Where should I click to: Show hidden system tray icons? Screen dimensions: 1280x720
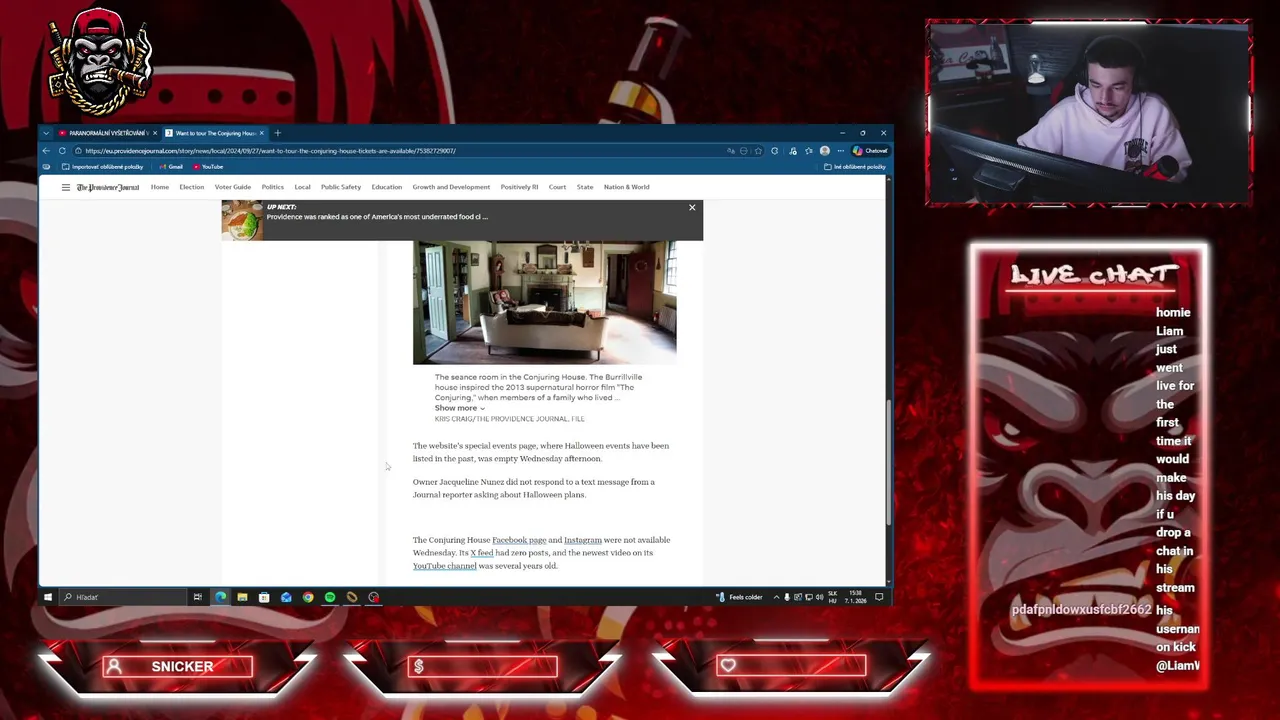[776, 597]
